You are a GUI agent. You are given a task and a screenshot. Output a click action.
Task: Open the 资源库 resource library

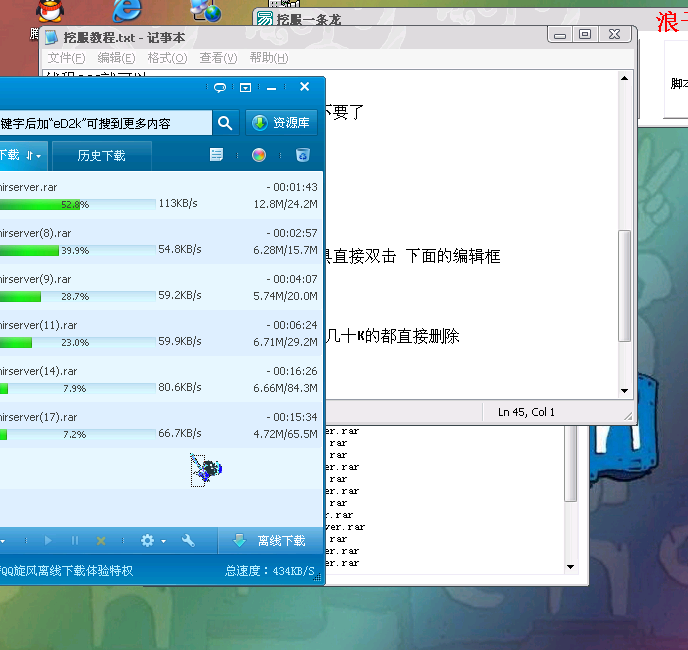281,123
